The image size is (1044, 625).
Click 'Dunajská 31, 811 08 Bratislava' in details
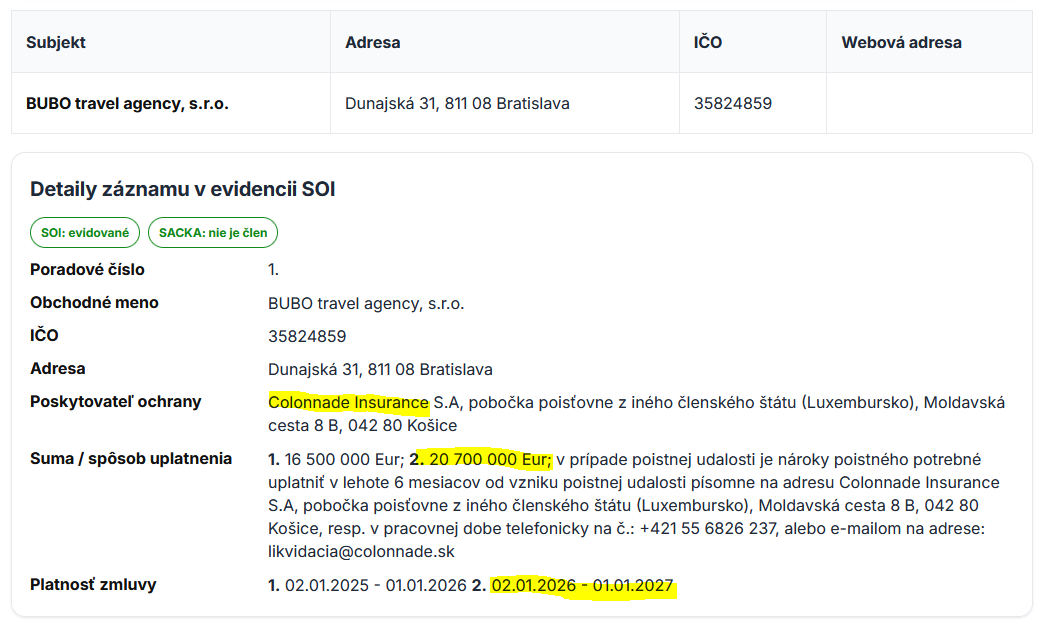tap(380, 369)
